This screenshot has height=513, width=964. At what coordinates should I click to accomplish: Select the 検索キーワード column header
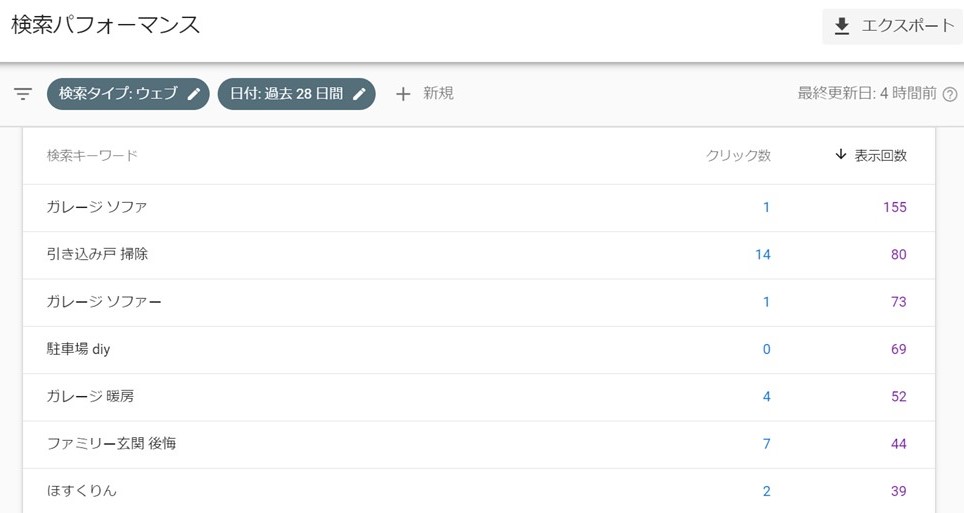click(x=92, y=156)
